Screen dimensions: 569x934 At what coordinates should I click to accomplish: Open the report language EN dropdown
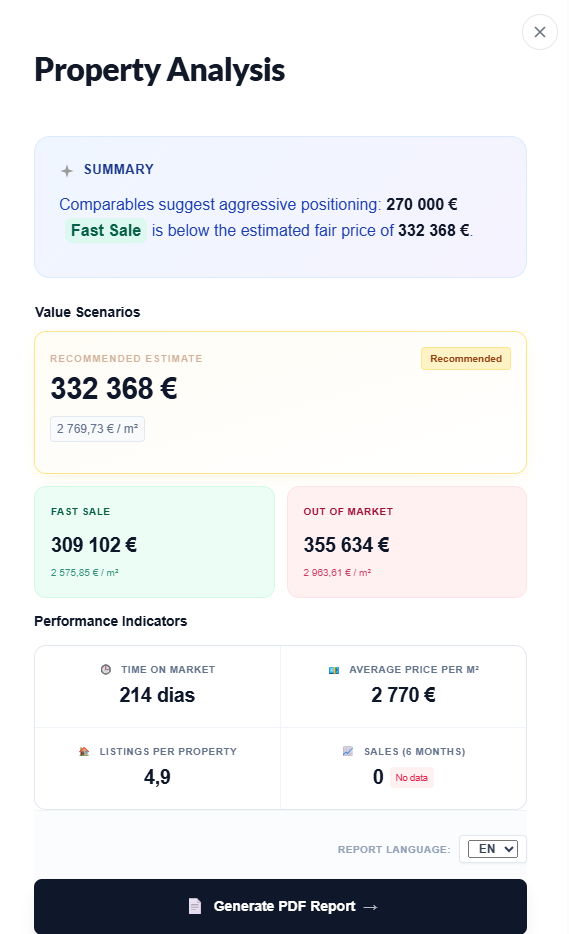tap(493, 849)
